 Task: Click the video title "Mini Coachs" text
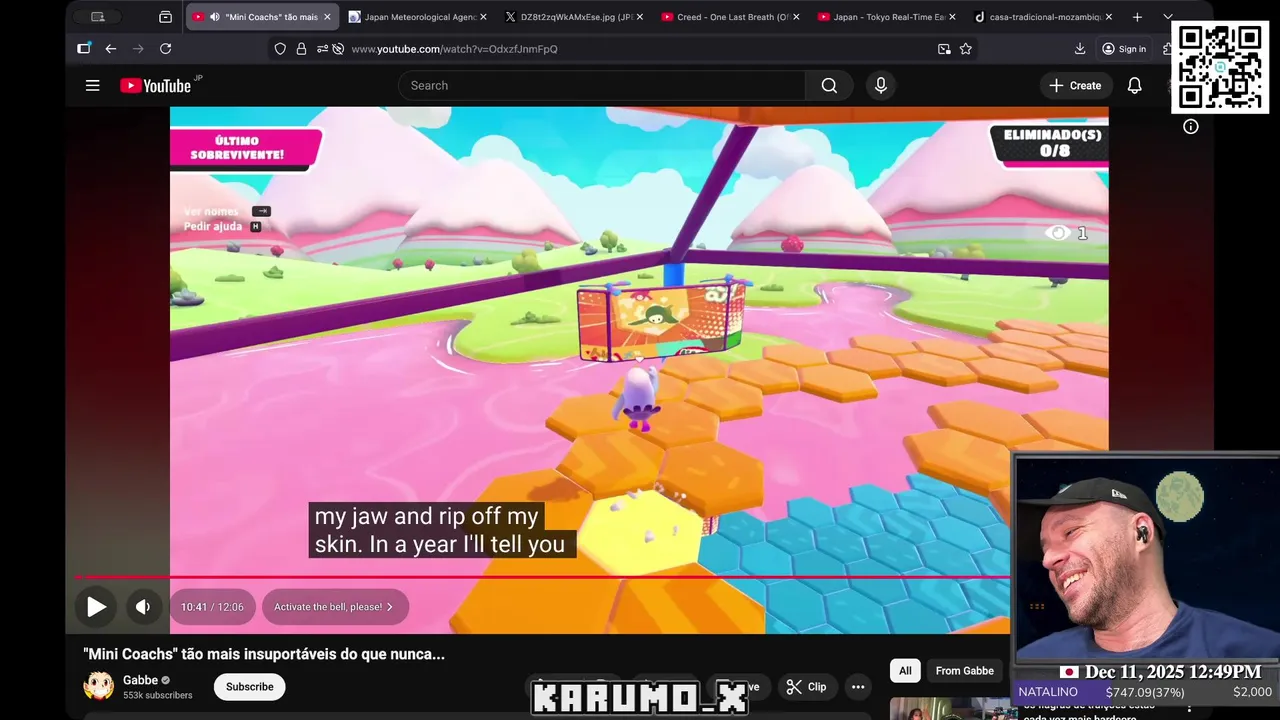pyautogui.click(x=264, y=654)
